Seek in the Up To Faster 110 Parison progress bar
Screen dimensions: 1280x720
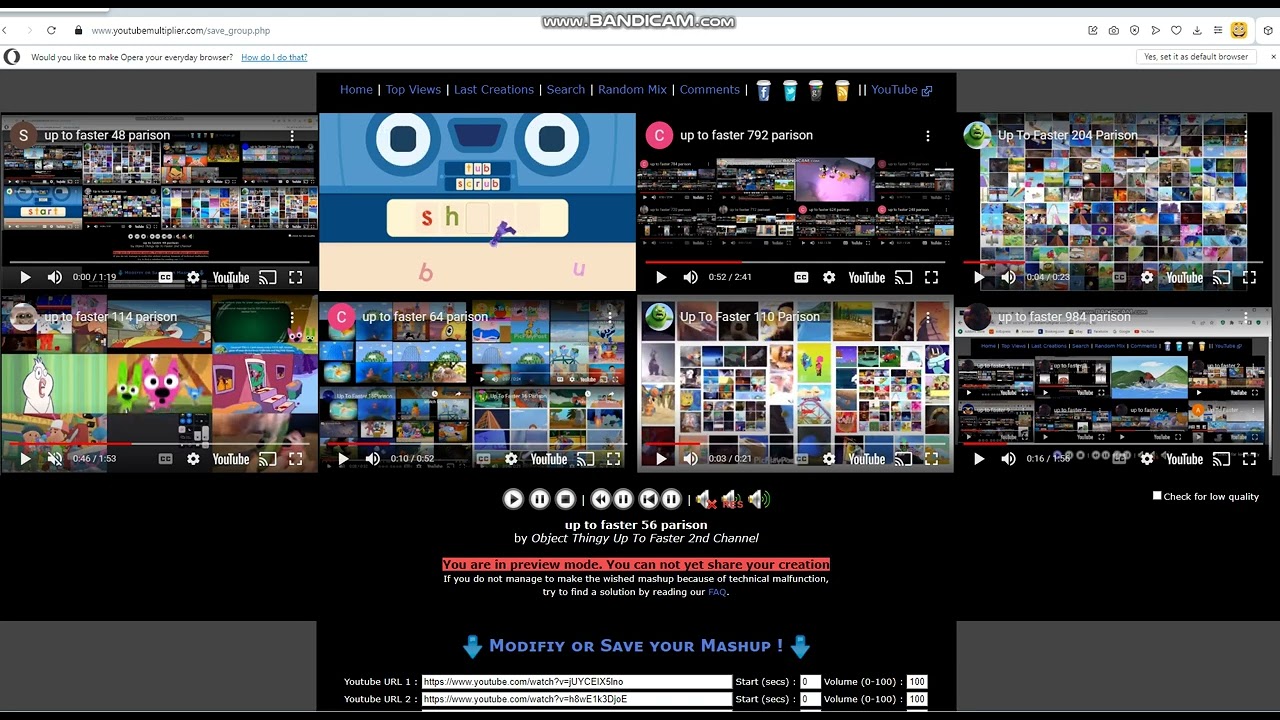pos(795,443)
